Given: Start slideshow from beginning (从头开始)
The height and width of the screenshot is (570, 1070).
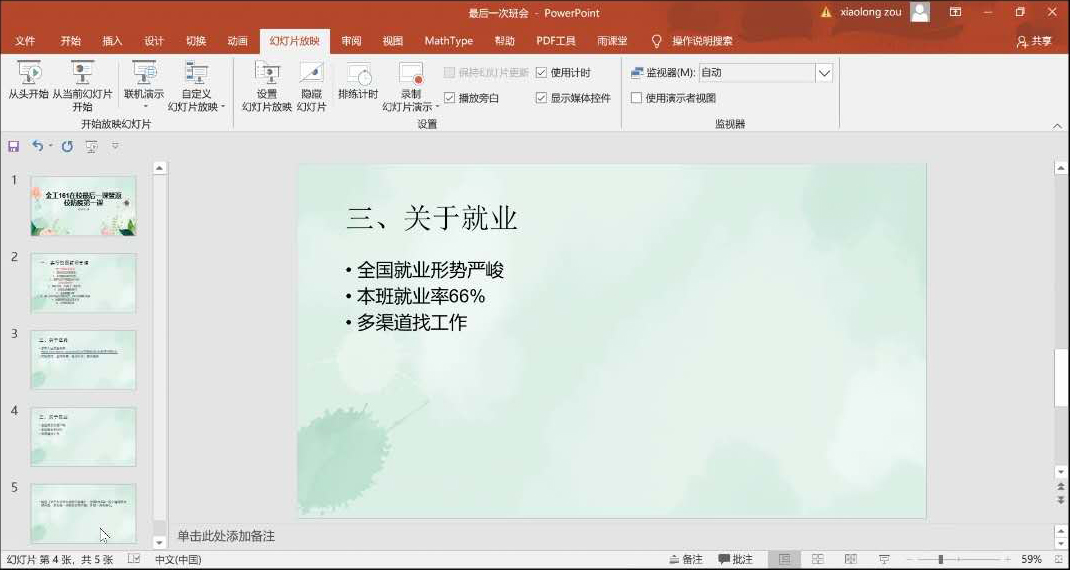Looking at the screenshot, I should click(x=28, y=80).
